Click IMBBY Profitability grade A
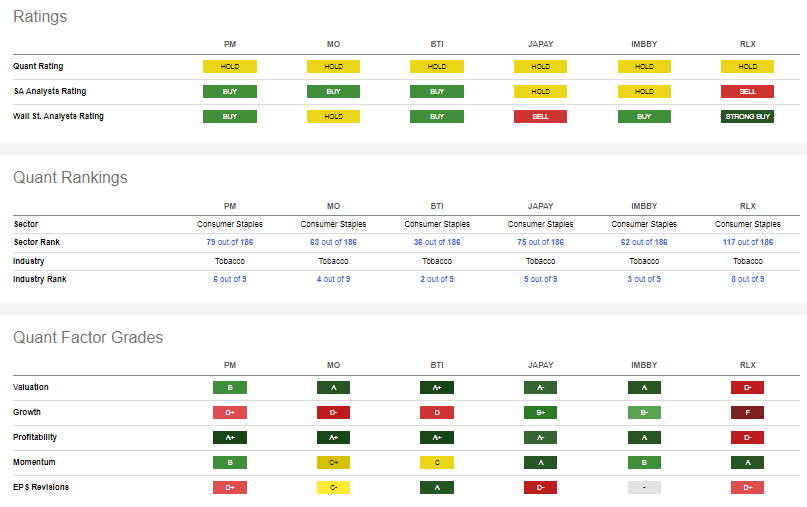807x507 pixels. [644, 438]
